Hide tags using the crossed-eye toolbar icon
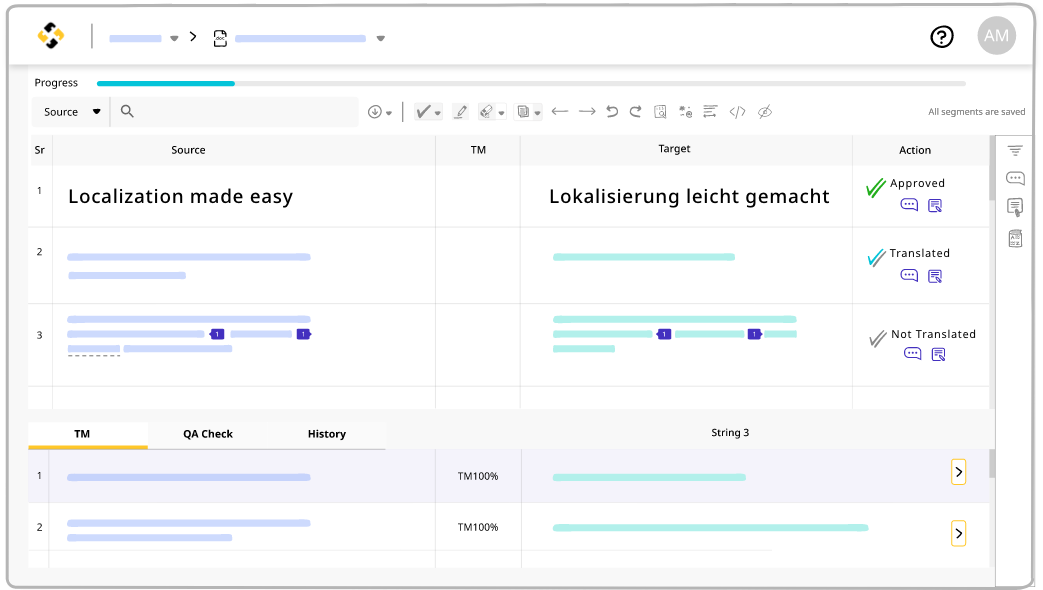Screen dimensions: 1043x590 (x=764, y=111)
